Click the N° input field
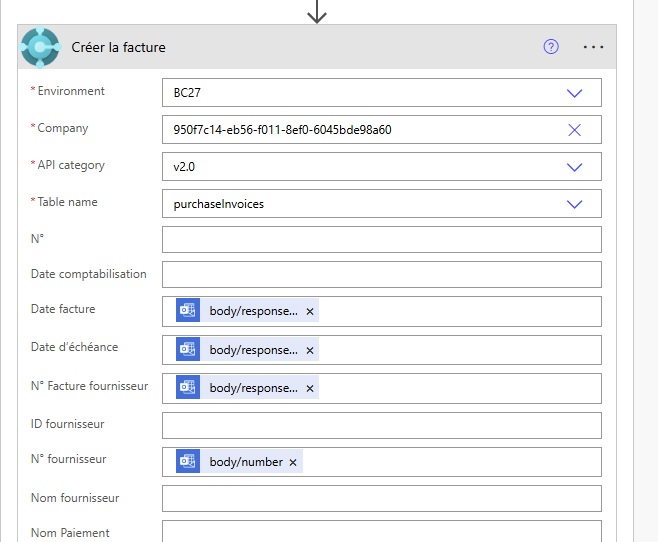This screenshot has height=542, width=658. pos(381,240)
